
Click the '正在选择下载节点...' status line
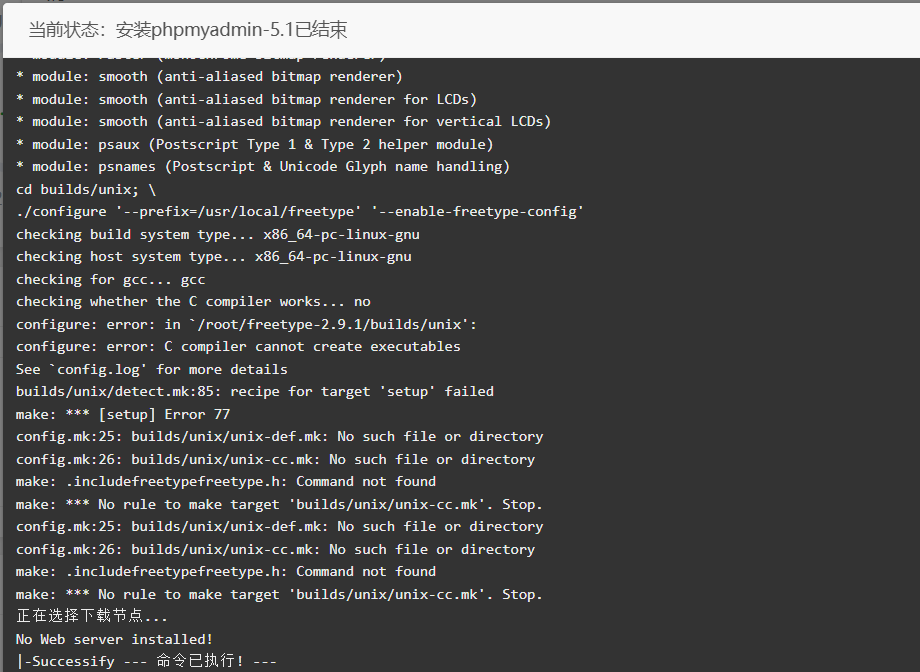pyautogui.click(x=92, y=616)
